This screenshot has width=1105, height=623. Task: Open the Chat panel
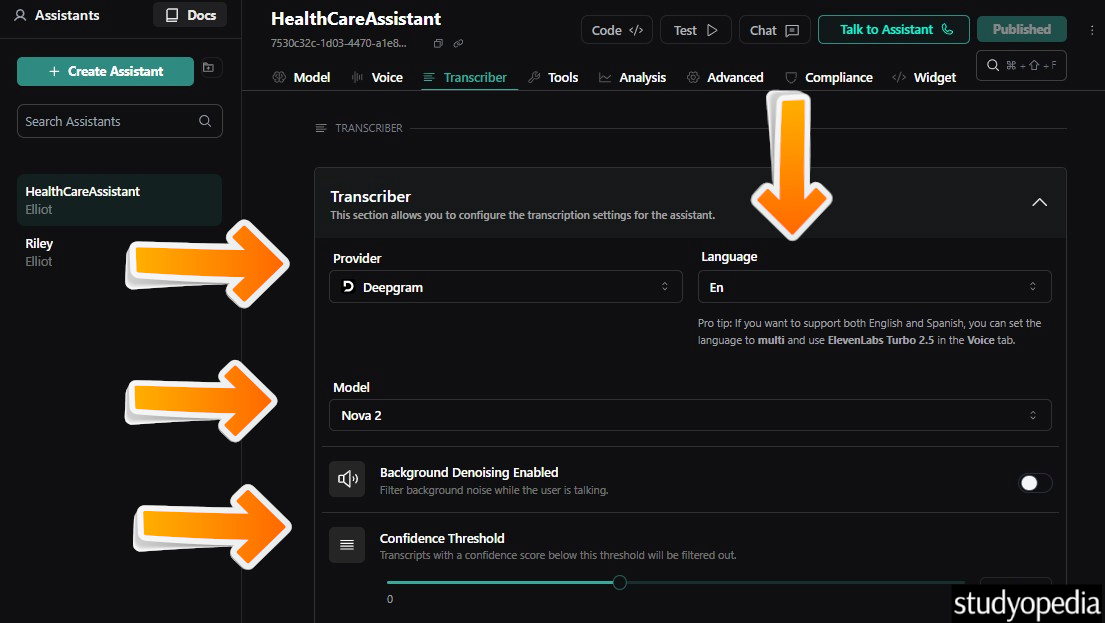[x=774, y=29]
